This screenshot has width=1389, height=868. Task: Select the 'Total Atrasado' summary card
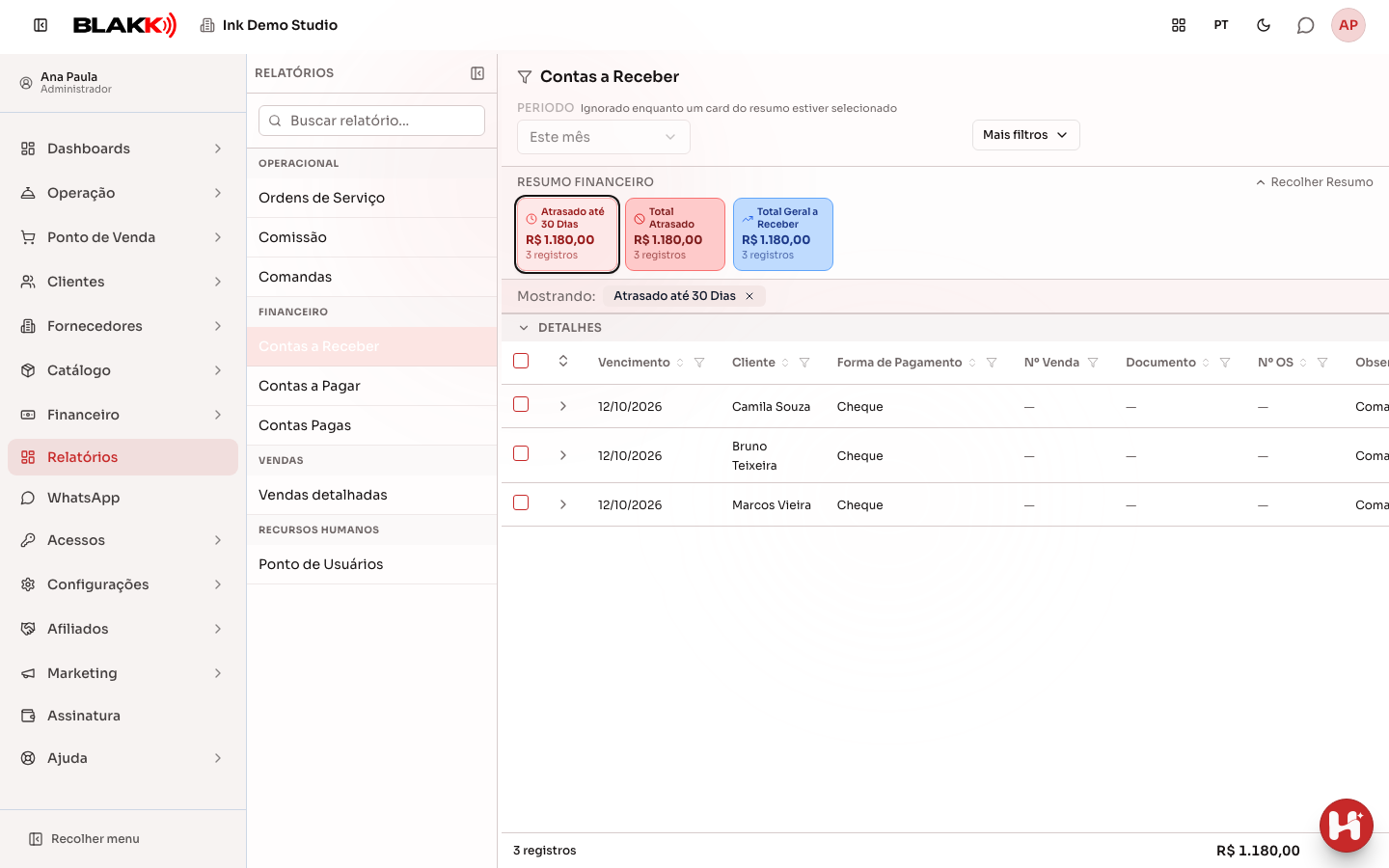pos(675,234)
